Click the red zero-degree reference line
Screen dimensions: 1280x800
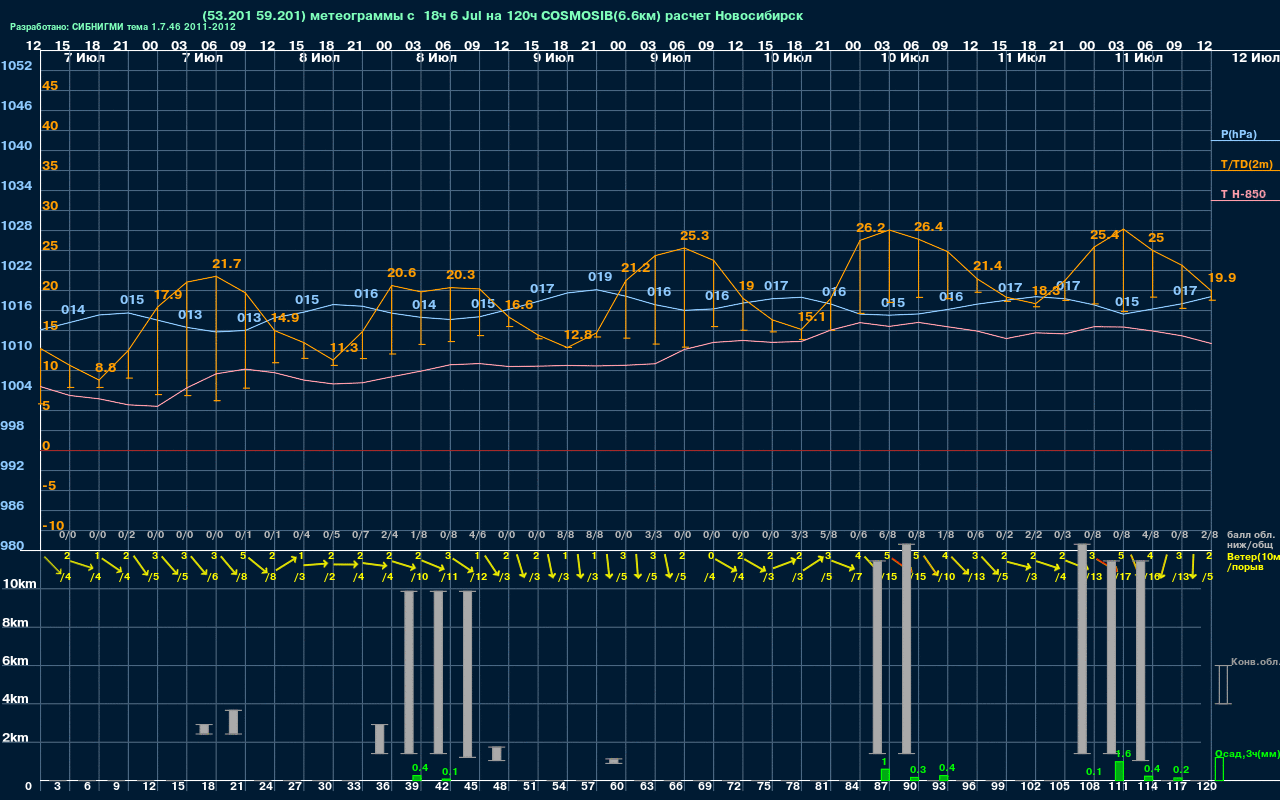point(626,450)
